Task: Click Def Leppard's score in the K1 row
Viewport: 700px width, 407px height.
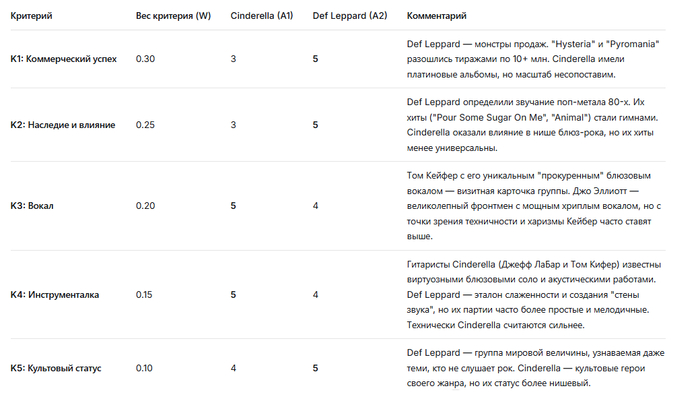Action: [315, 59]
